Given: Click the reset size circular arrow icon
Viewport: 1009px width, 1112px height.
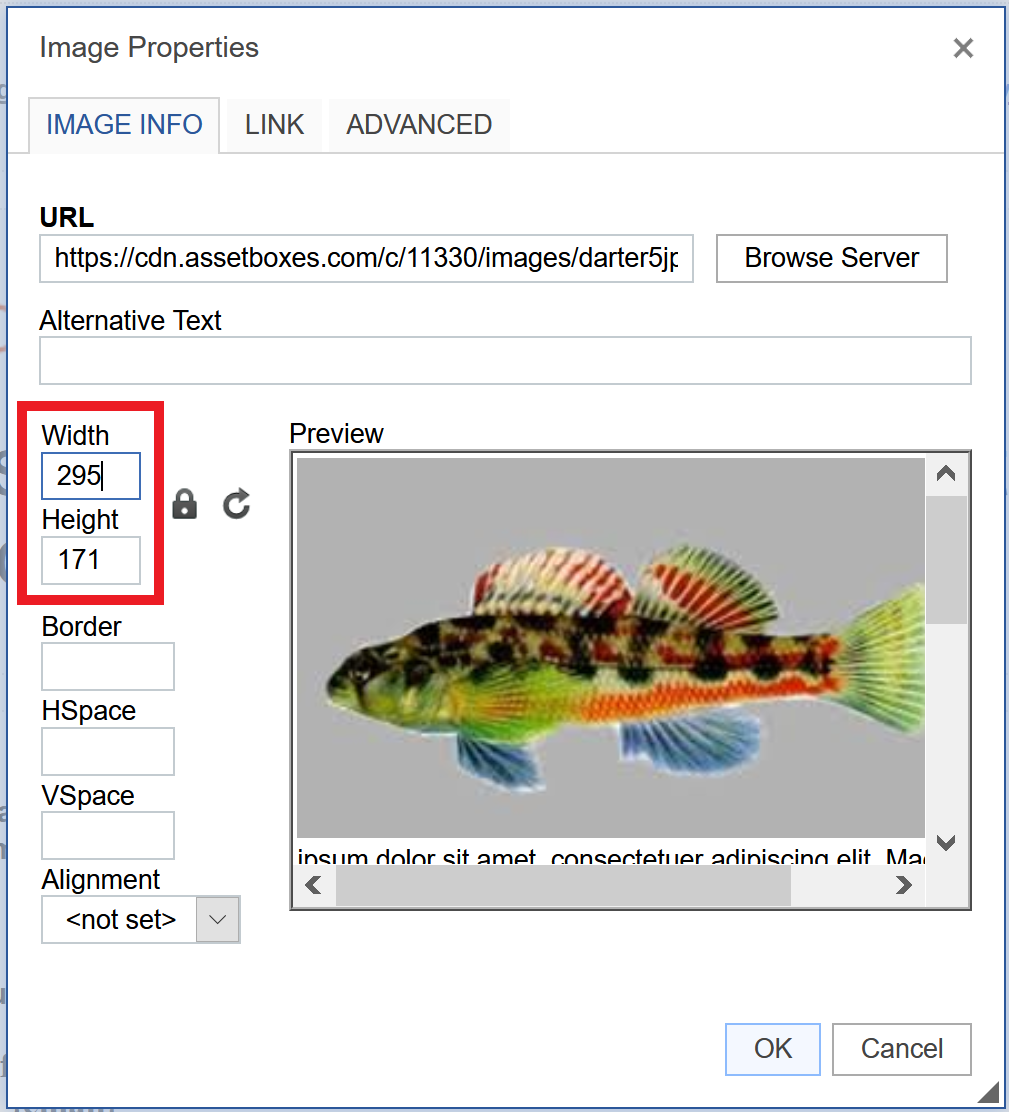Looking at the screenshot, I should coord(236,504).
